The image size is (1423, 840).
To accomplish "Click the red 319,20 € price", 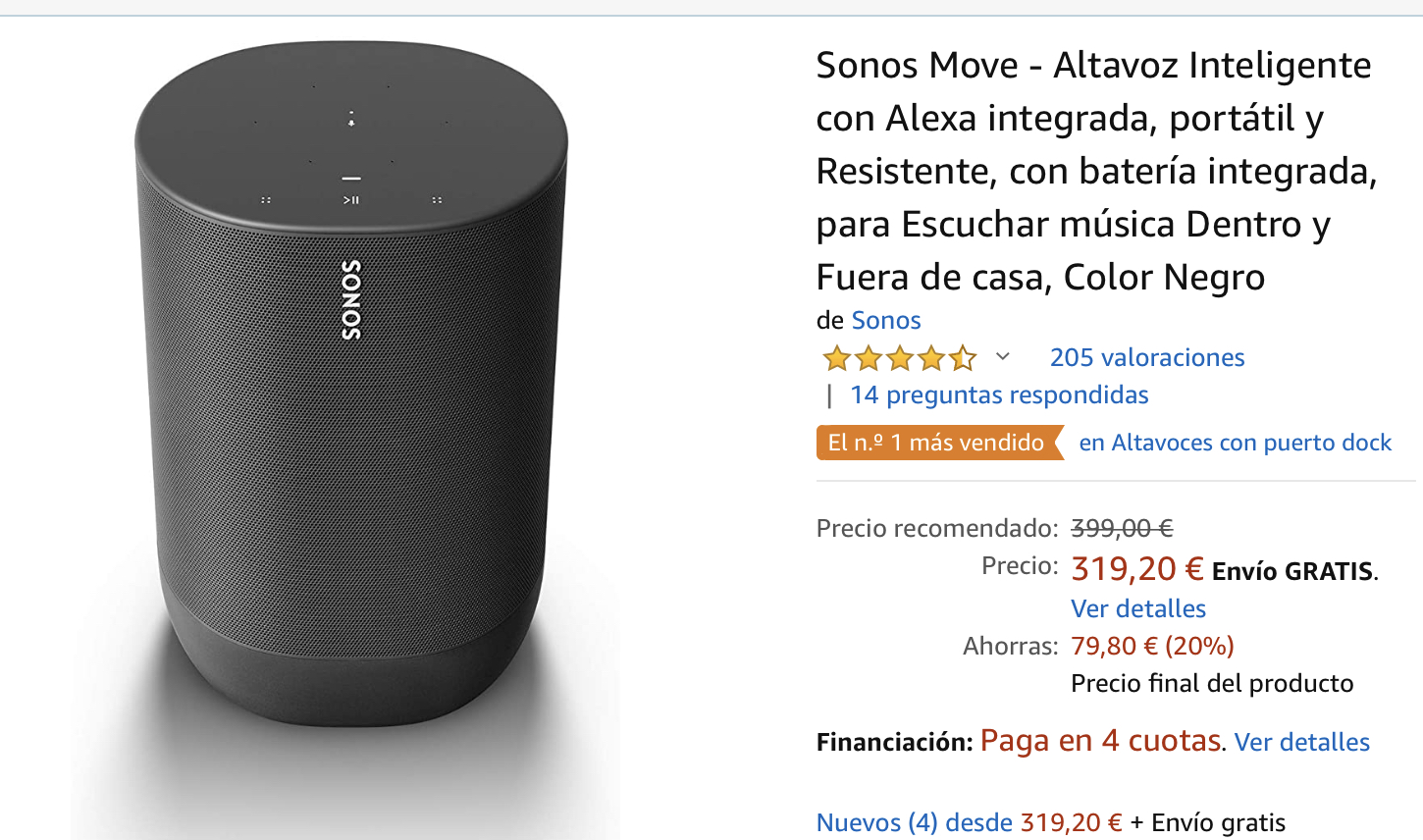I will point(1136,569).
